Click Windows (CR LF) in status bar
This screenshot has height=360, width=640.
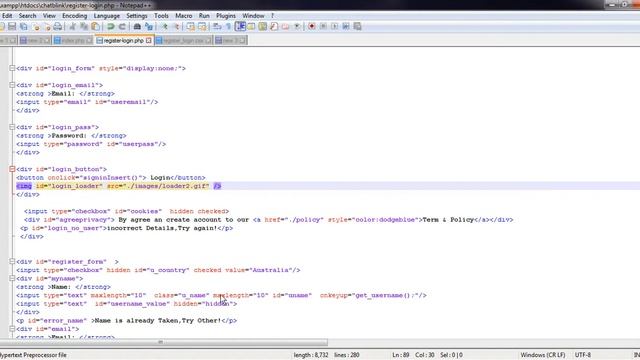point(543,355)
